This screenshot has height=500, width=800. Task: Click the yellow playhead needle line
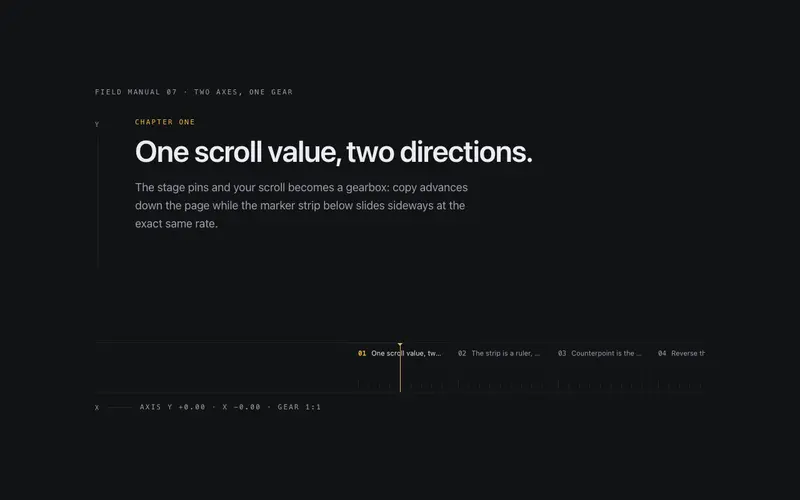pyautogui.click(x=400, y=370)
